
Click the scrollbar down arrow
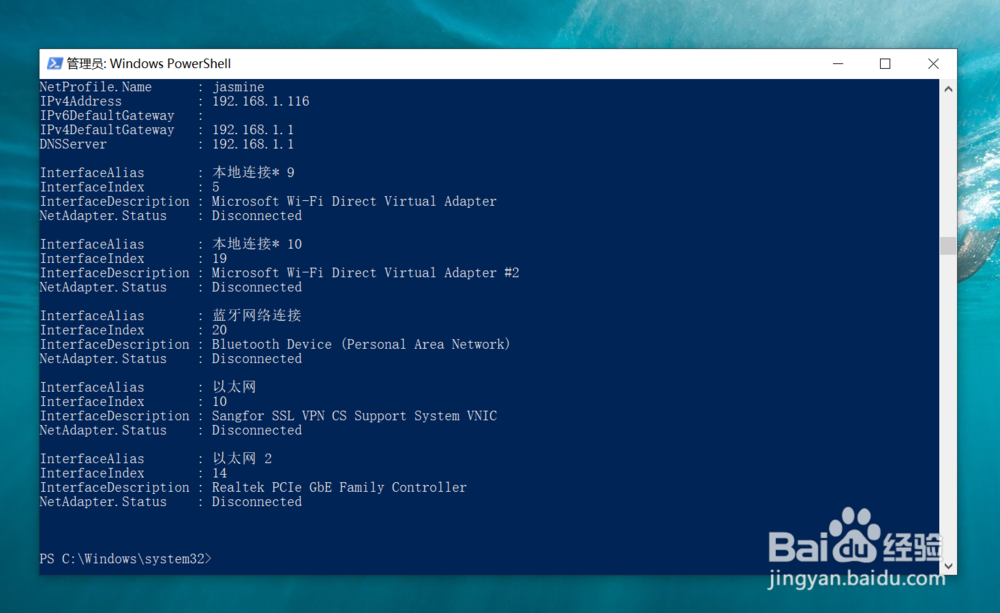pos(948,565)
